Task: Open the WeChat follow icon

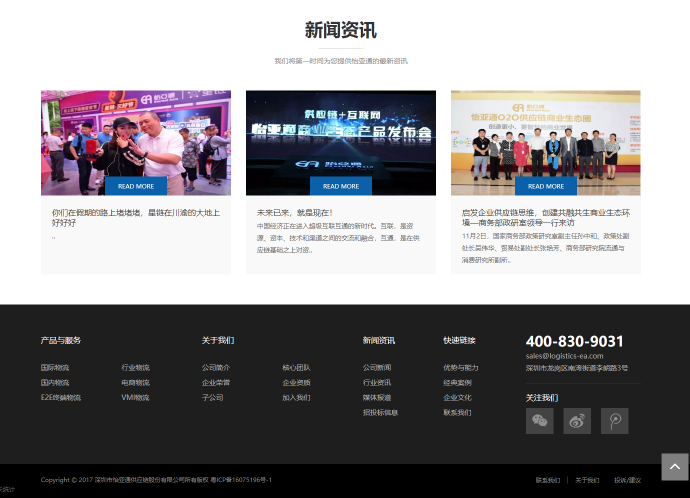Action: click(x=540, y=421)
